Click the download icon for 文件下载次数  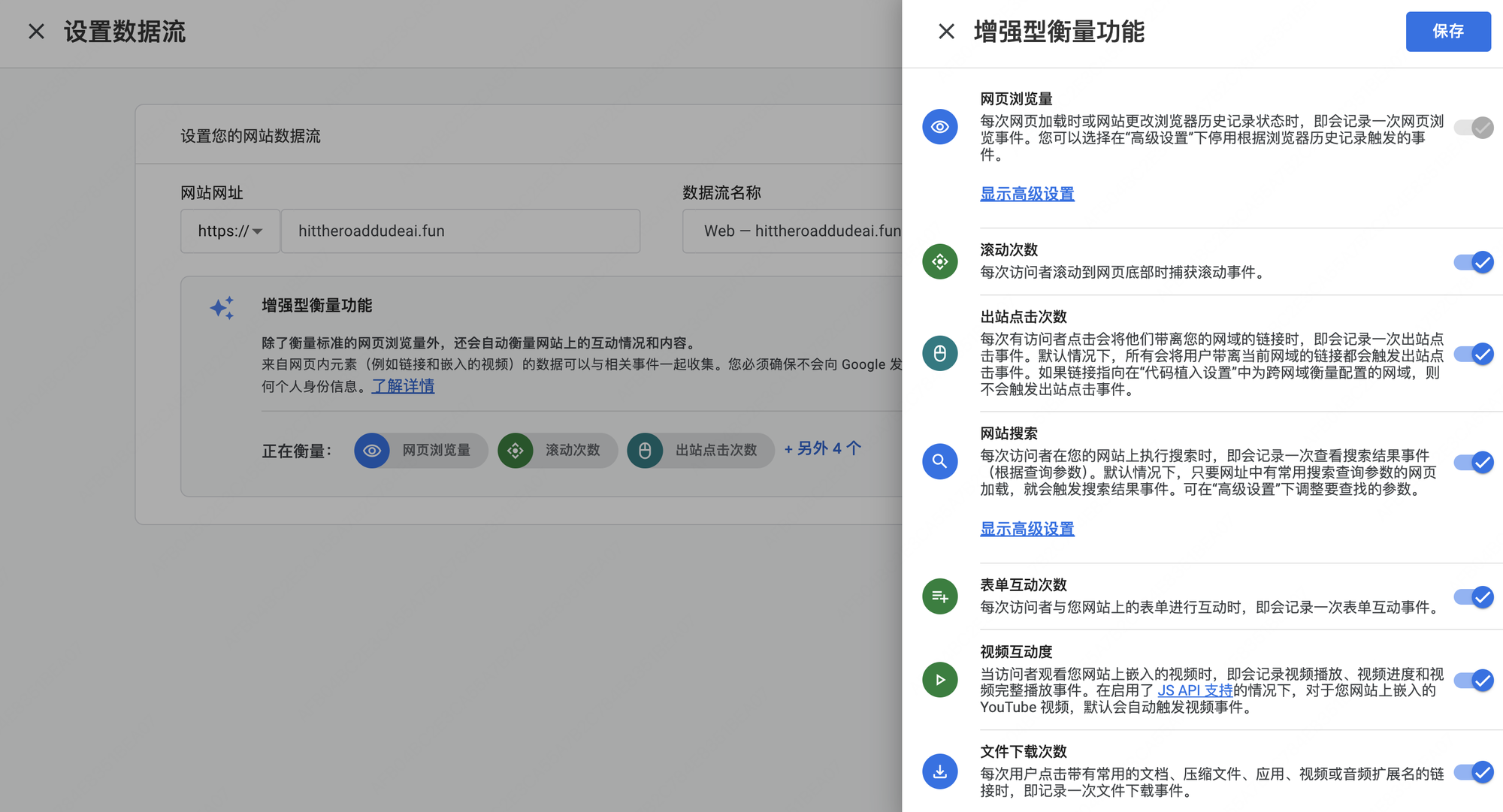click(939, 771)
